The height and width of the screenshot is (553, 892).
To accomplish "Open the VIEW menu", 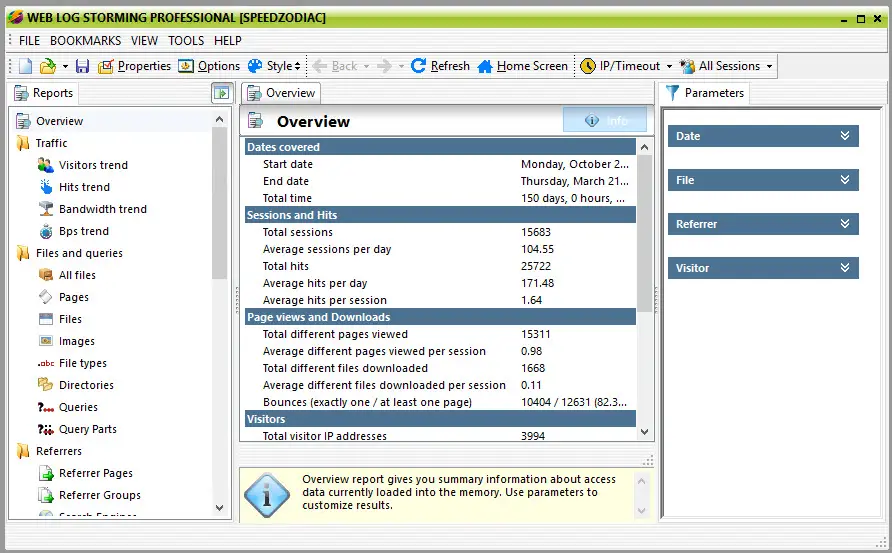I will pyautogui.click(x=144, y=41).
